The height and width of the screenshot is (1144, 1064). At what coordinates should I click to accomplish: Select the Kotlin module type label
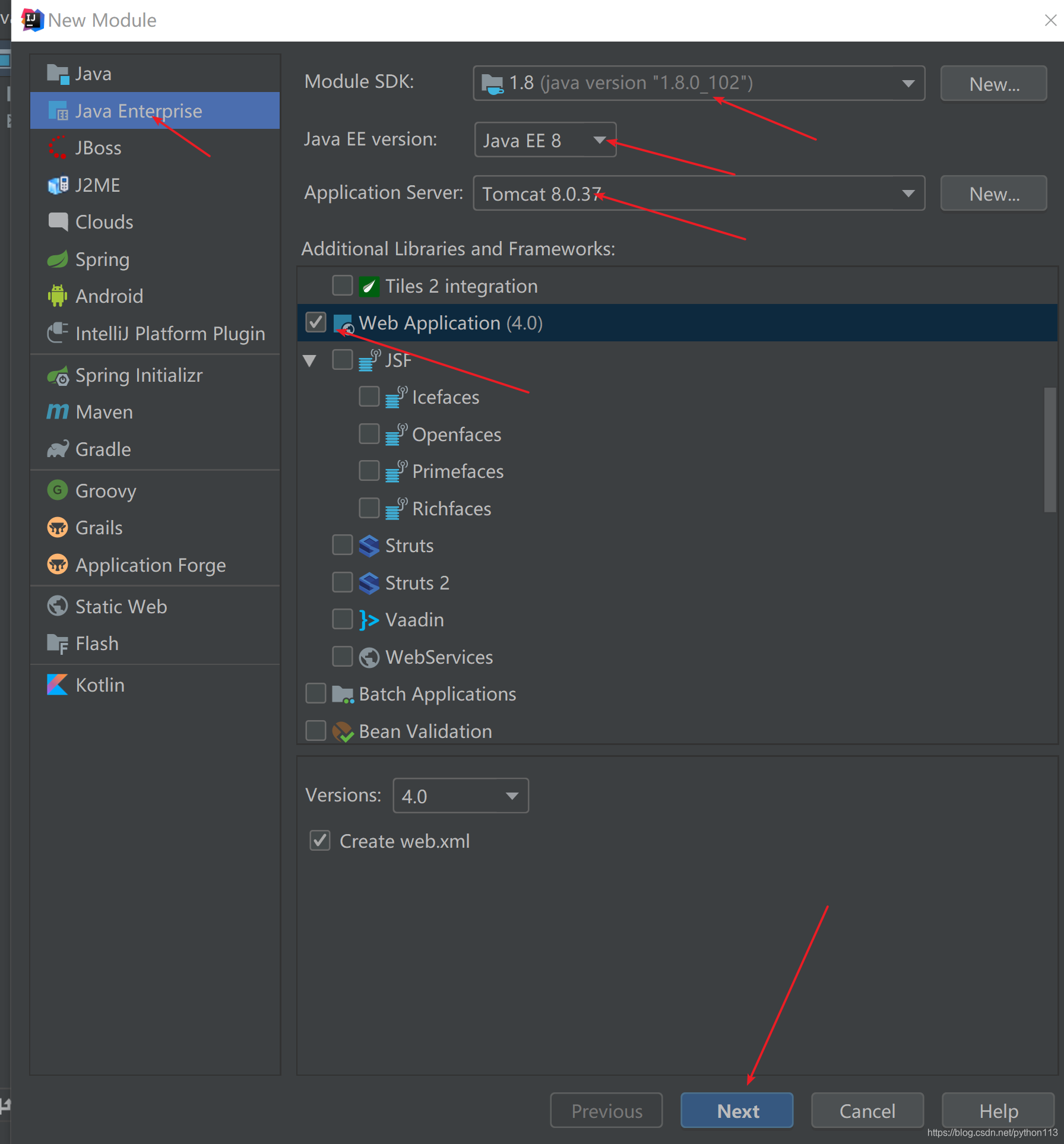100,685
